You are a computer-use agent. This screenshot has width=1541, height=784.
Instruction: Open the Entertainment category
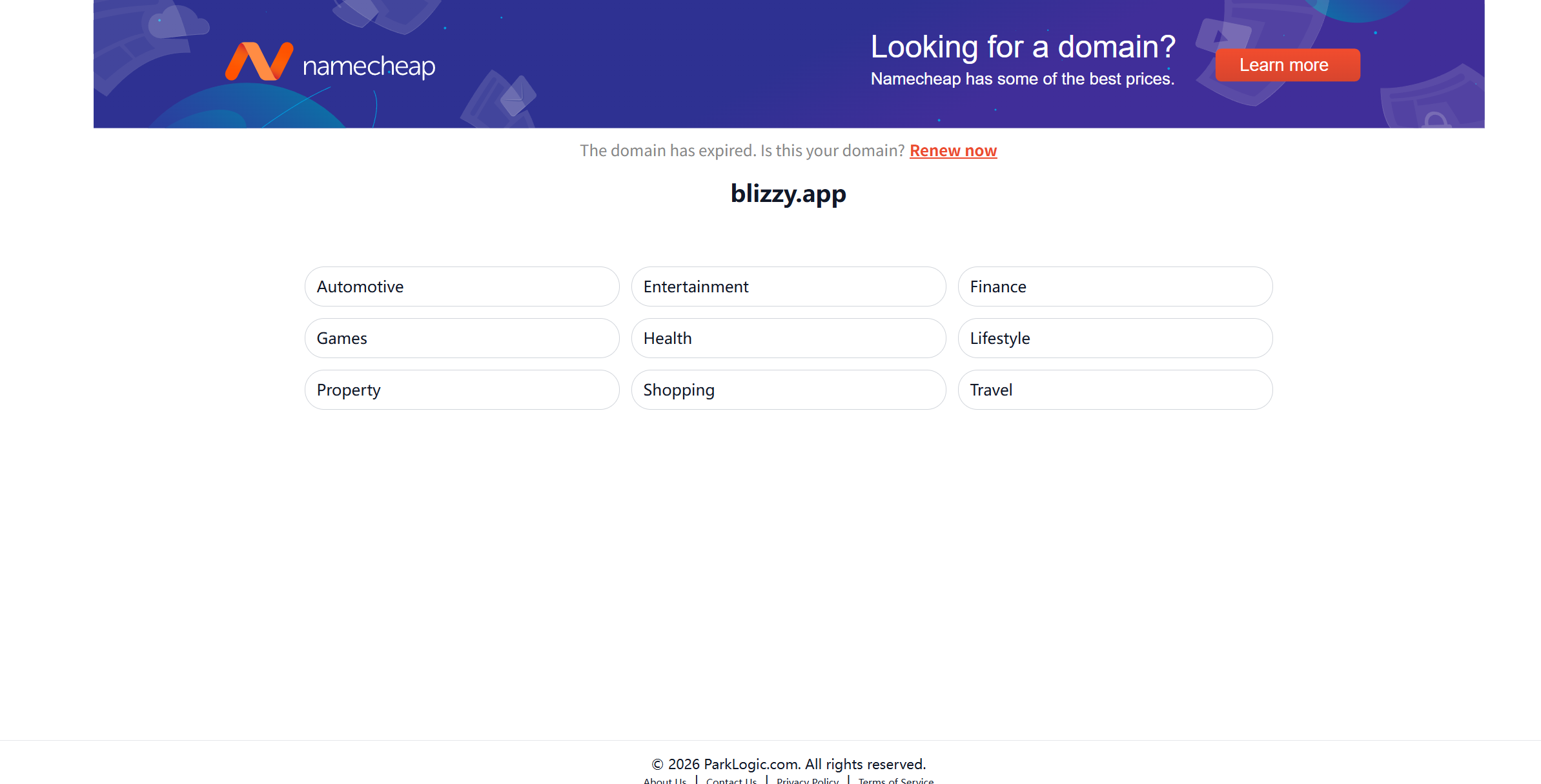(788, 286)
